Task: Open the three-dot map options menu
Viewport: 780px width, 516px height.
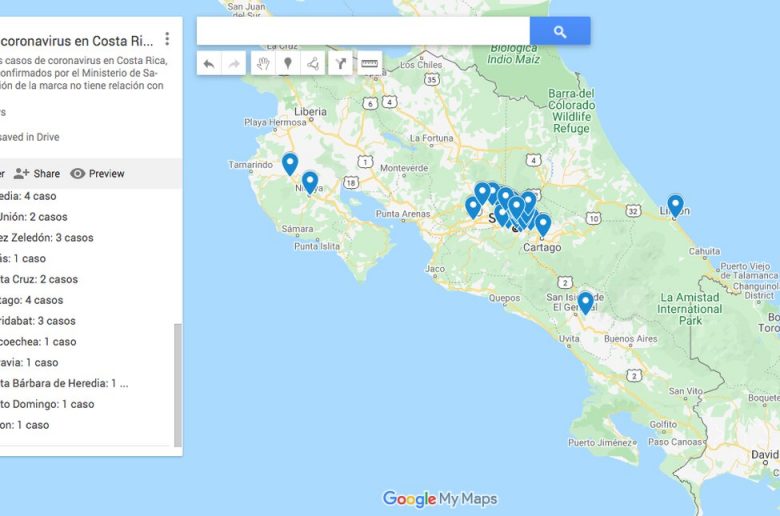Action: (x=167, y=40)
